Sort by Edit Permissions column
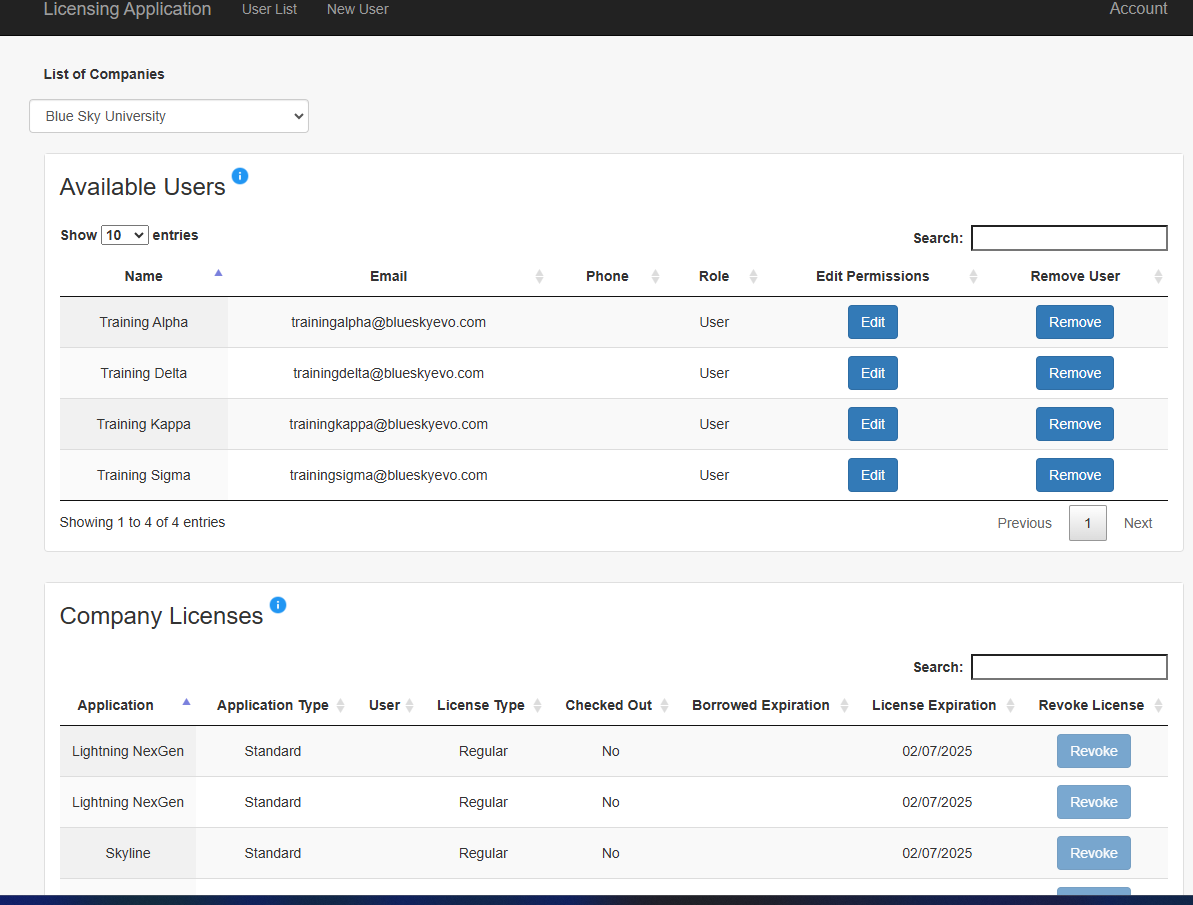 pos(873,276)
